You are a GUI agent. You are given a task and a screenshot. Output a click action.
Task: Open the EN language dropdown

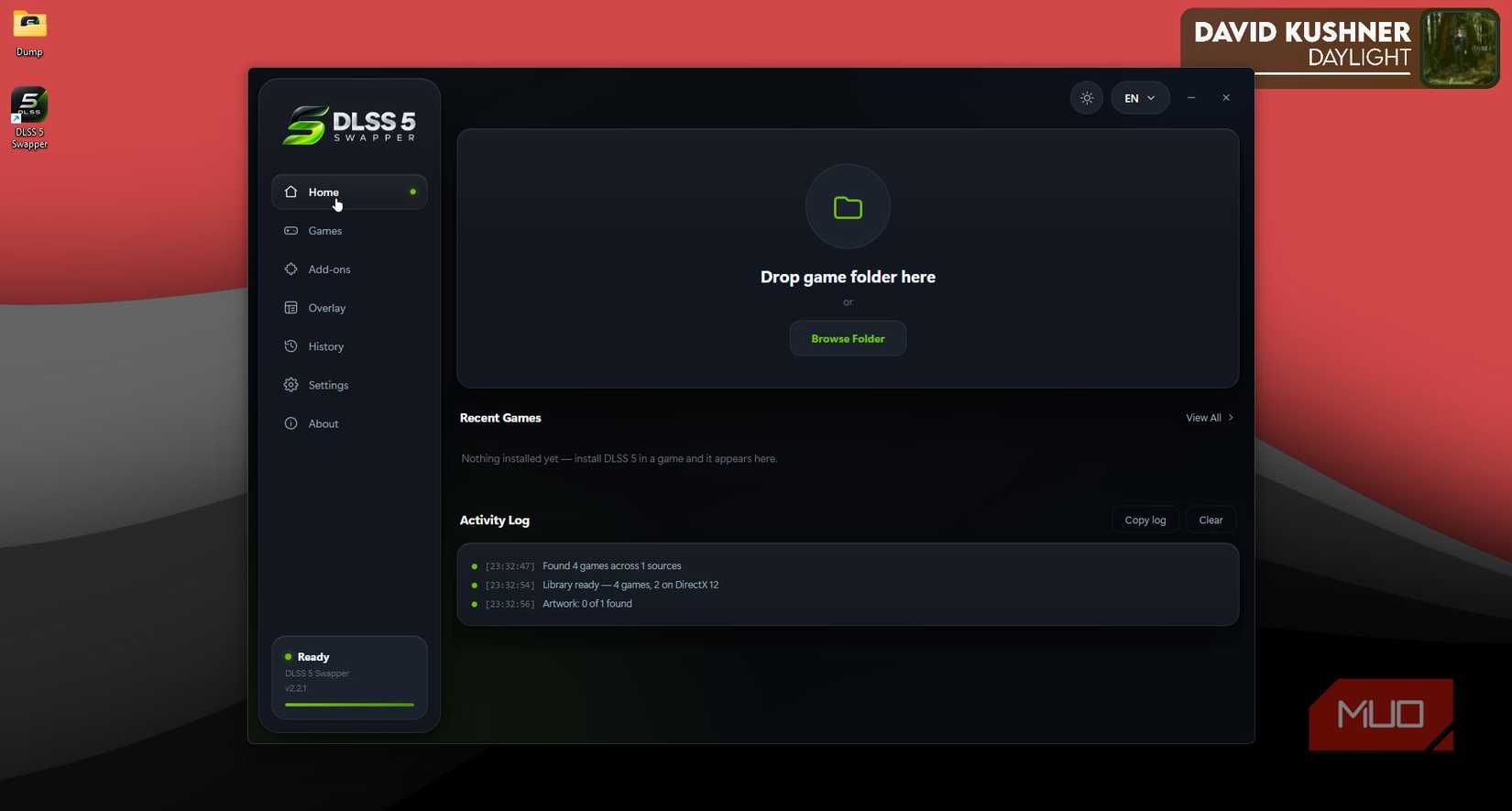pyautogui.click(x=1140, y=98)
